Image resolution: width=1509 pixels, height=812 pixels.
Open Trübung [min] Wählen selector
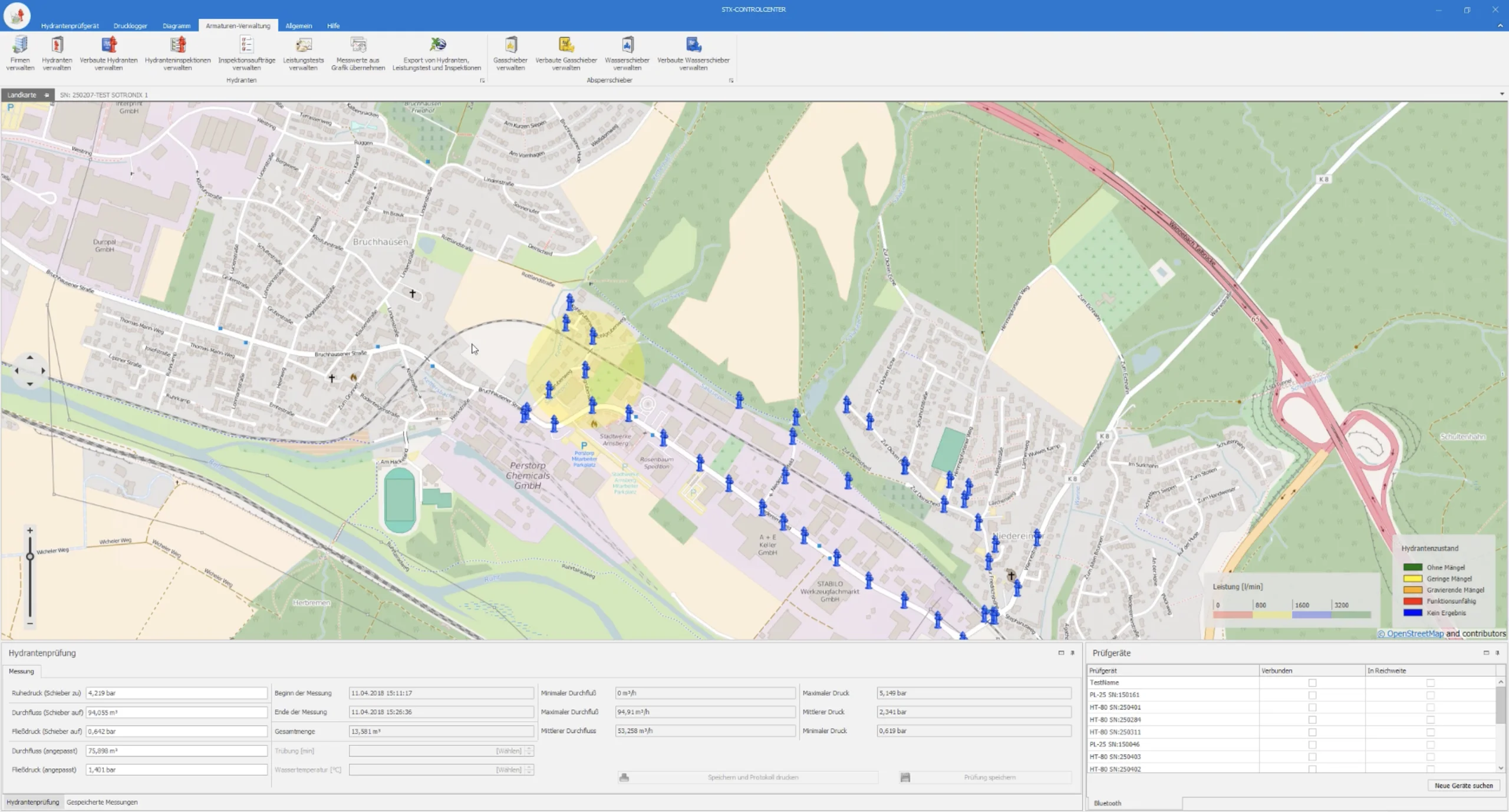pyautogui.click(x=442, y=751)
